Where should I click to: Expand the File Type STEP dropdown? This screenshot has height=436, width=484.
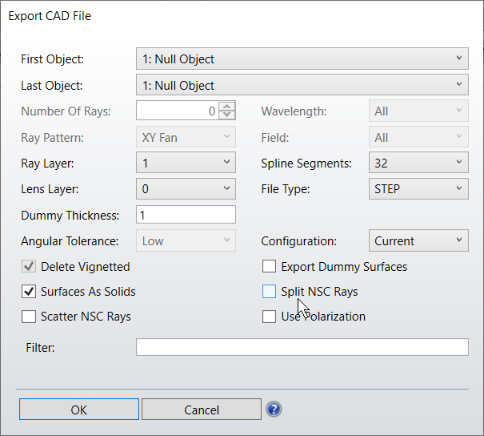[419, 189]
